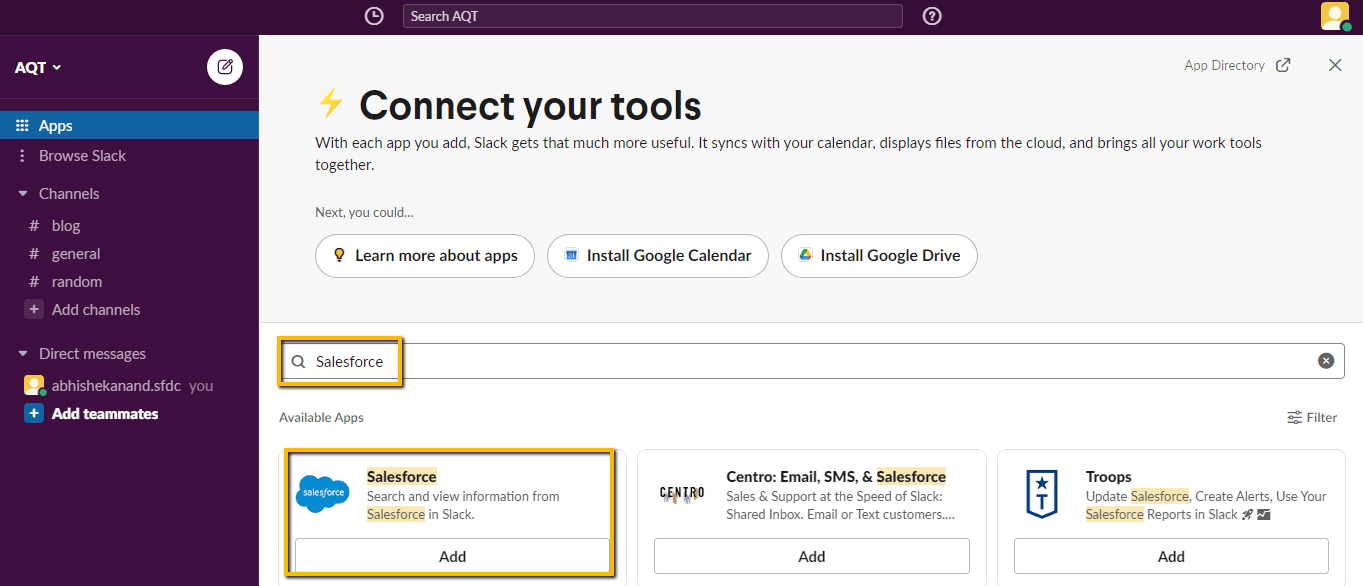
Task: Click the Centro: Email, SMS, & Salesforce title
Action: 836,477
